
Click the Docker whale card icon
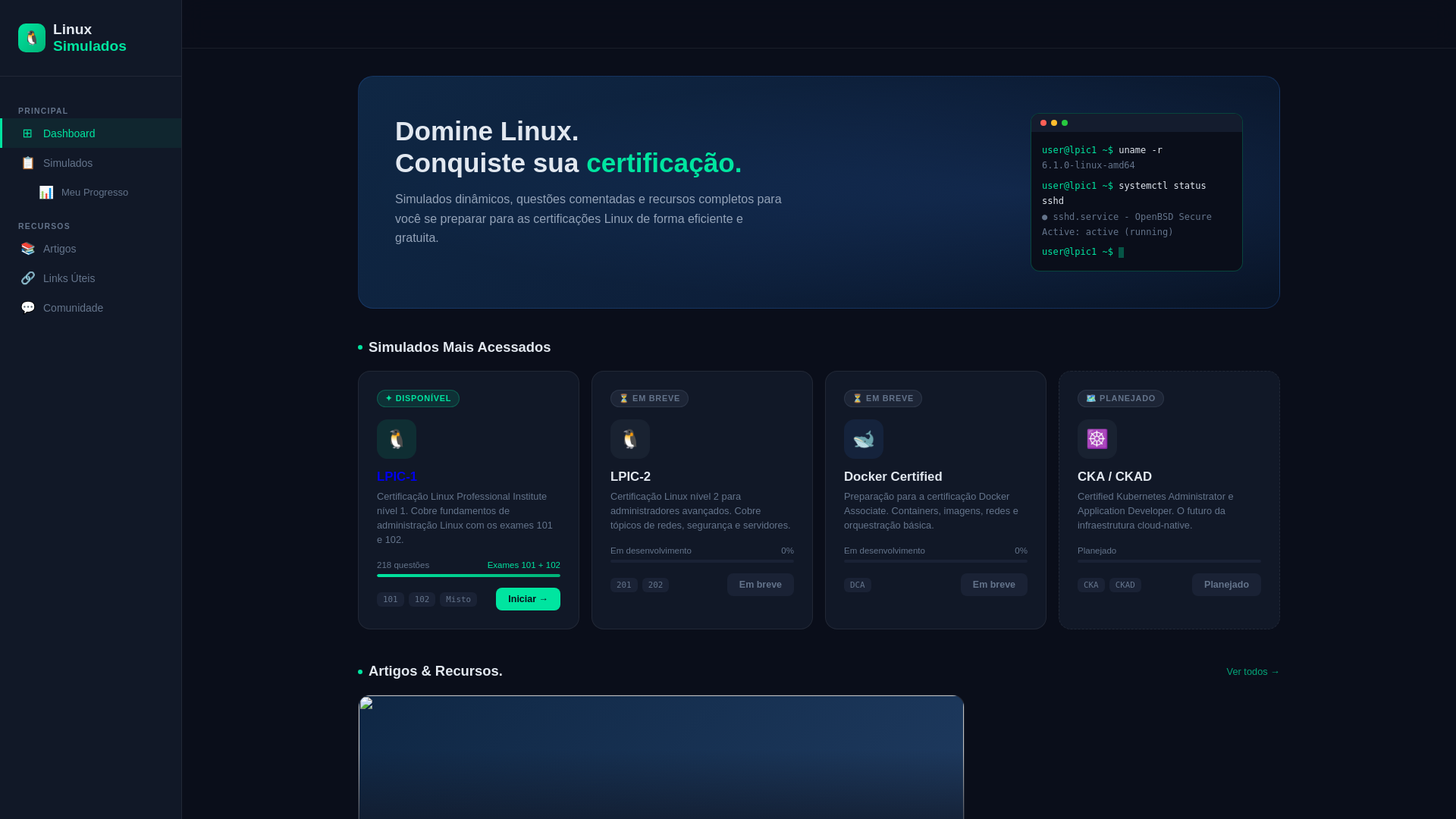pyautogui.click(x=864, y=439)
